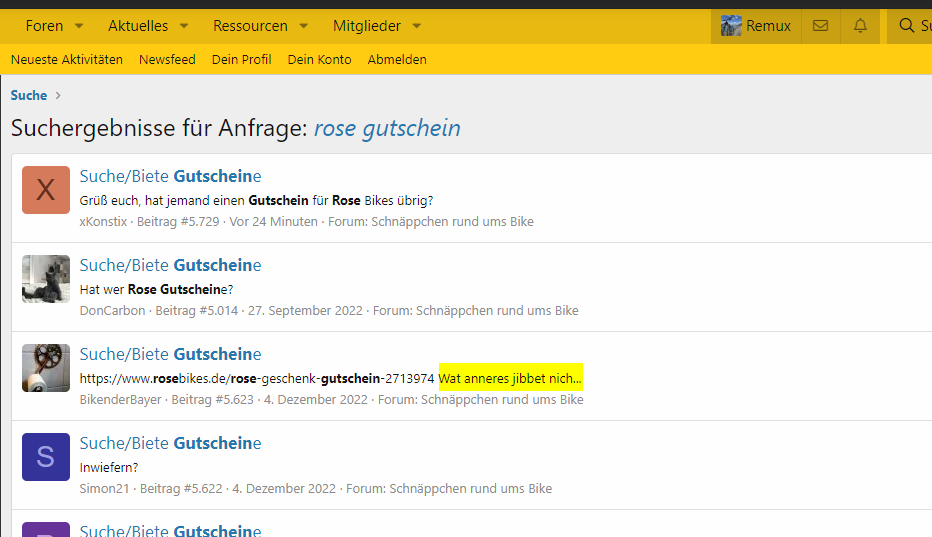This screenshot has width=932, height=537.
Task: Click 'Beitrag #5.622' text
Action: click(x=181, y=488)
